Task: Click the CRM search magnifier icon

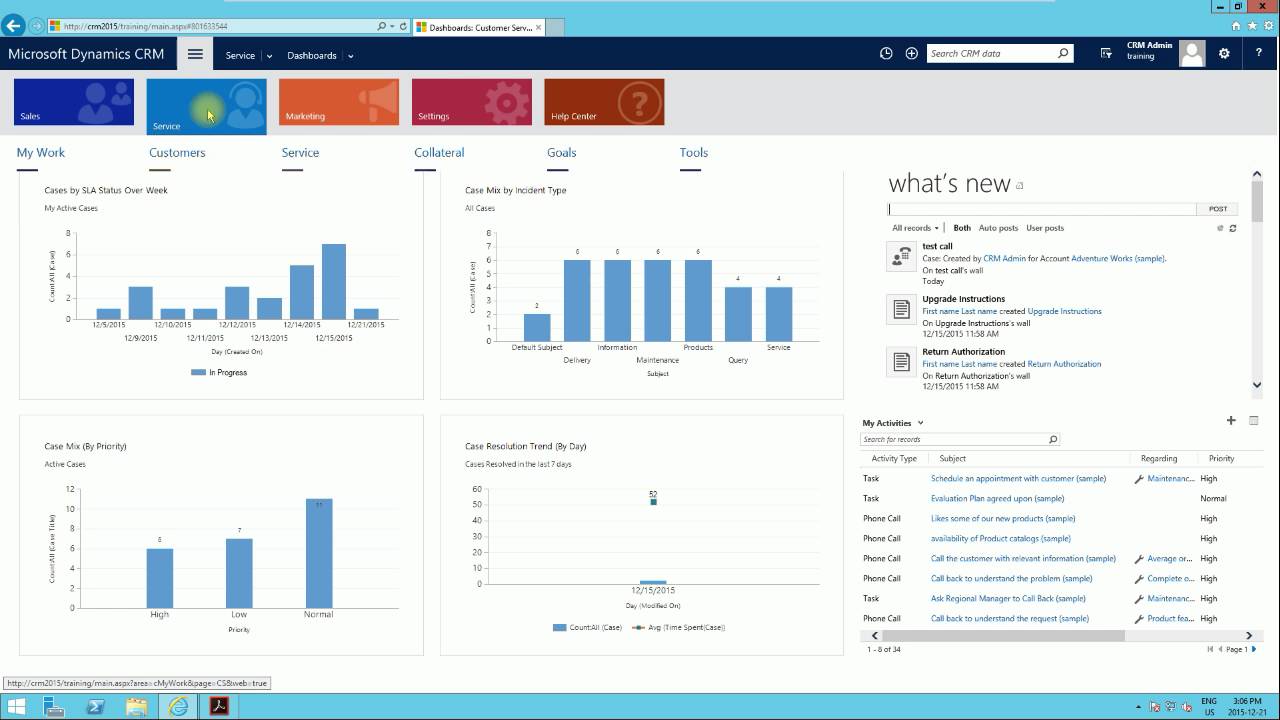Action: click(1063, 54)
